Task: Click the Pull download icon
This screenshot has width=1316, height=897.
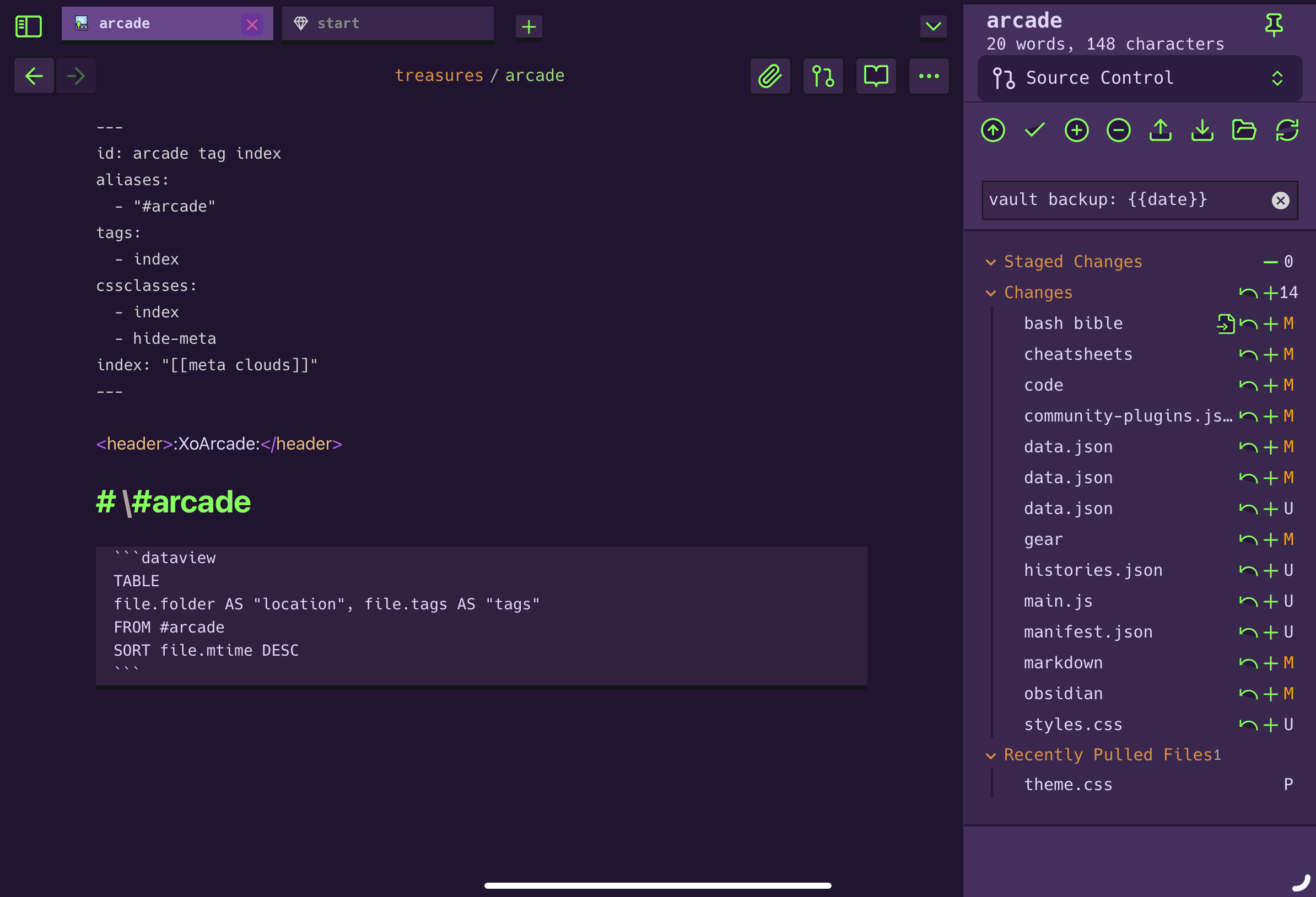Action: [x=1202, y=130]
